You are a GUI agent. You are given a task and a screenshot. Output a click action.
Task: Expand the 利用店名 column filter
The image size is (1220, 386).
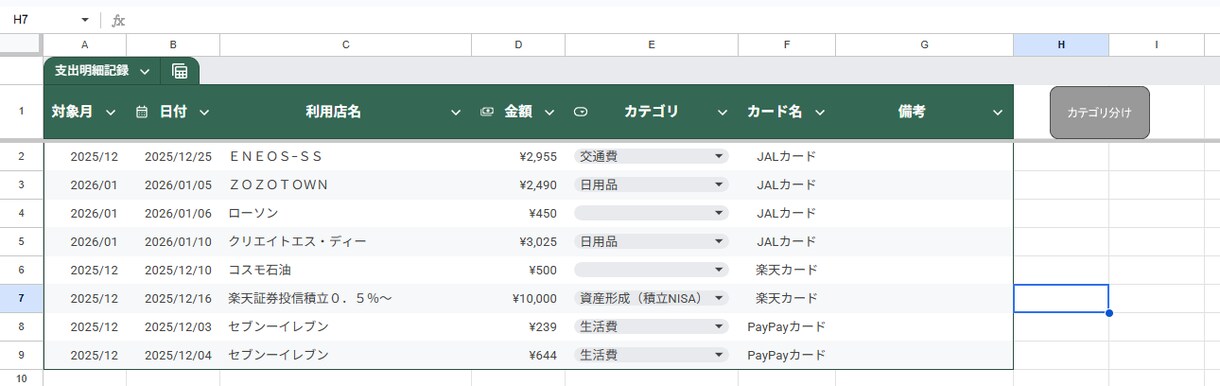456,112
